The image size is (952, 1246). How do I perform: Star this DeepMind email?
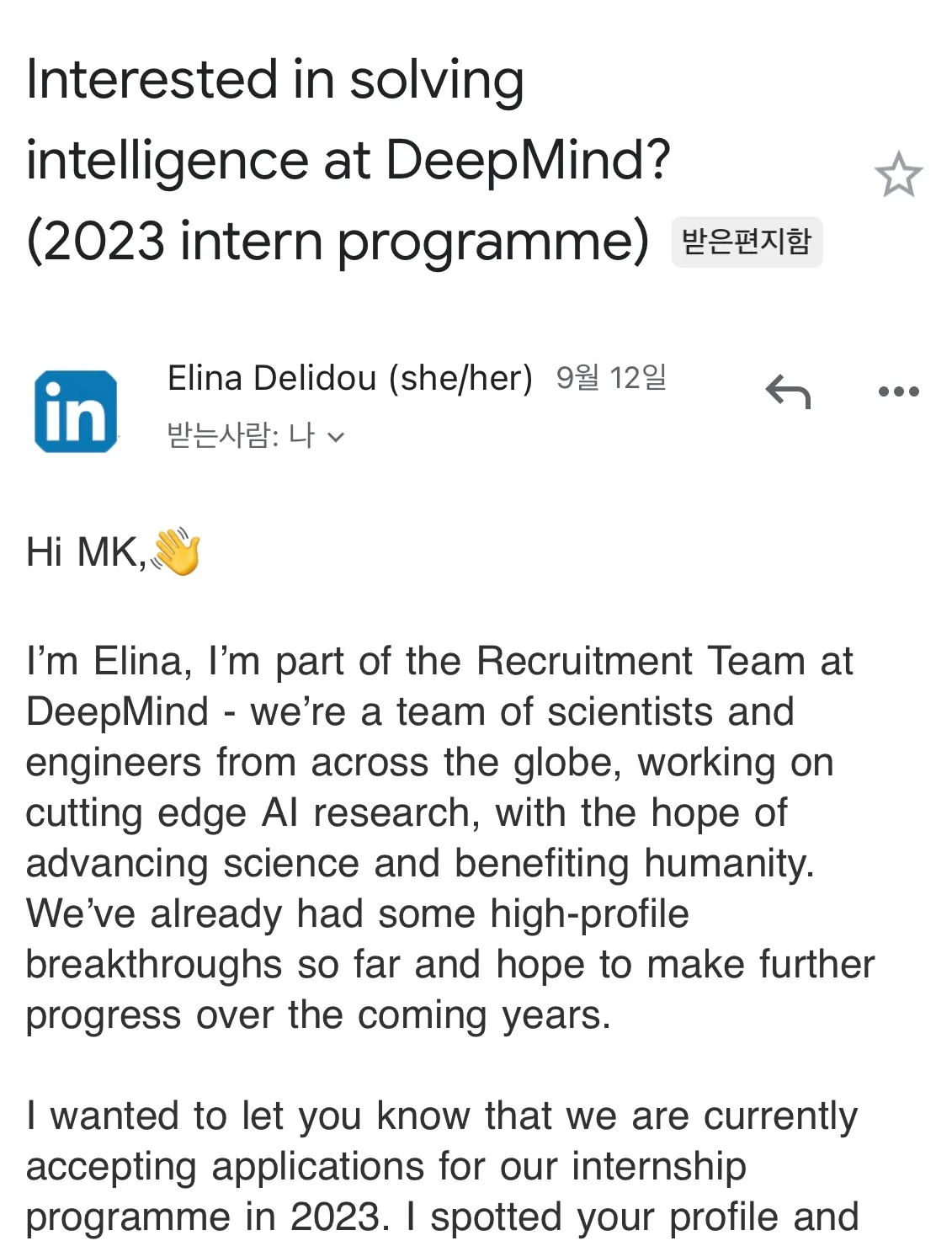point(898,174)
